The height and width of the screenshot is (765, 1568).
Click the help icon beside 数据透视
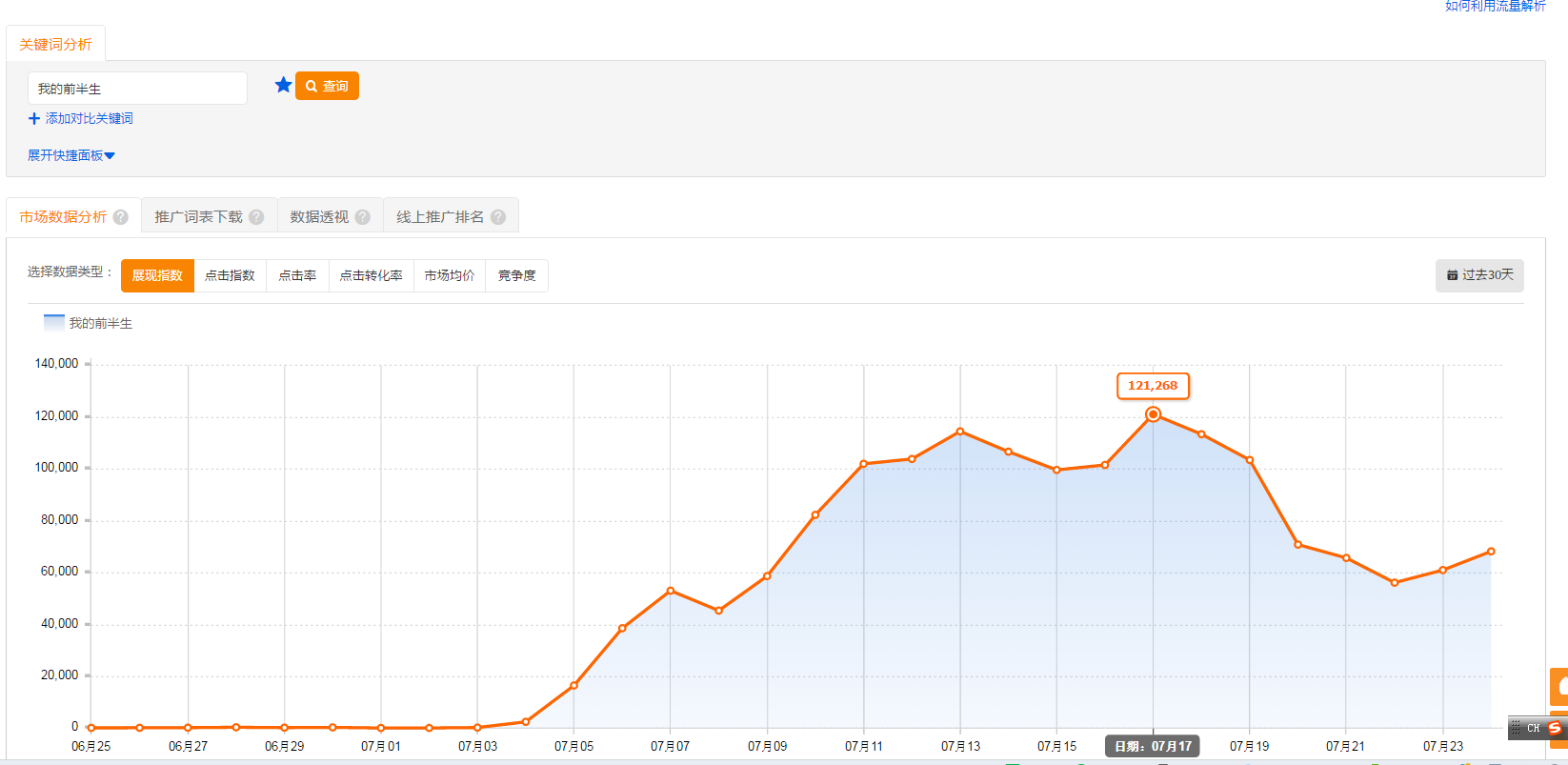coord(362,217)
